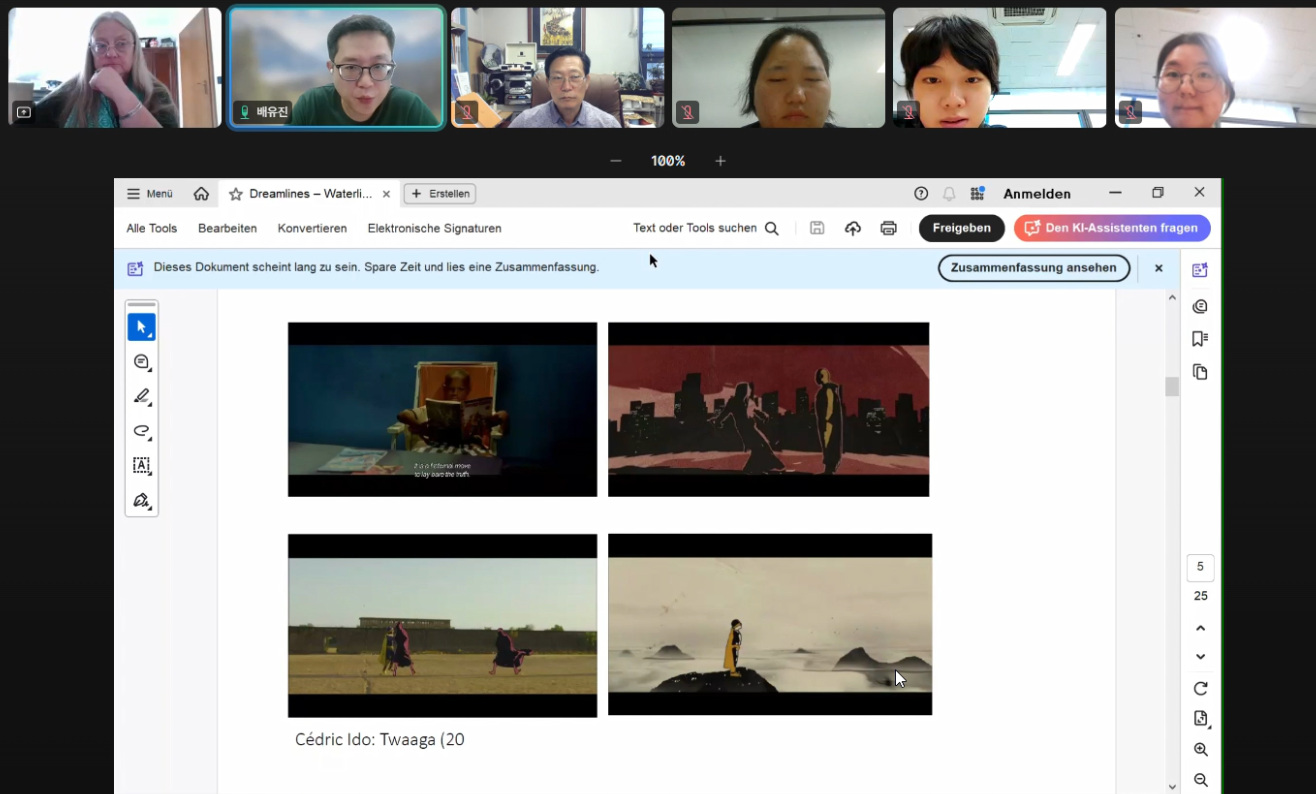This screenshot has width=1316, height=794.
Task: Pick the Highlighter tool
Action: pyautogui.click(x=141, y=396)
